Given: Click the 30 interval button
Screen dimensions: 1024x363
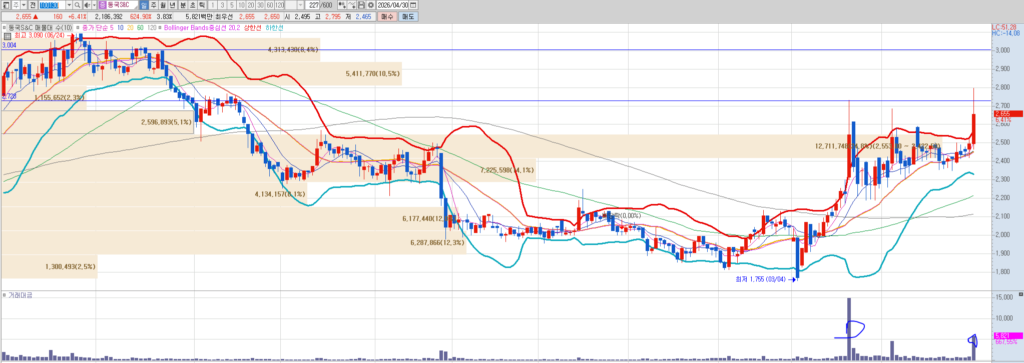Looking at the screenshot, I should (260, 5).
